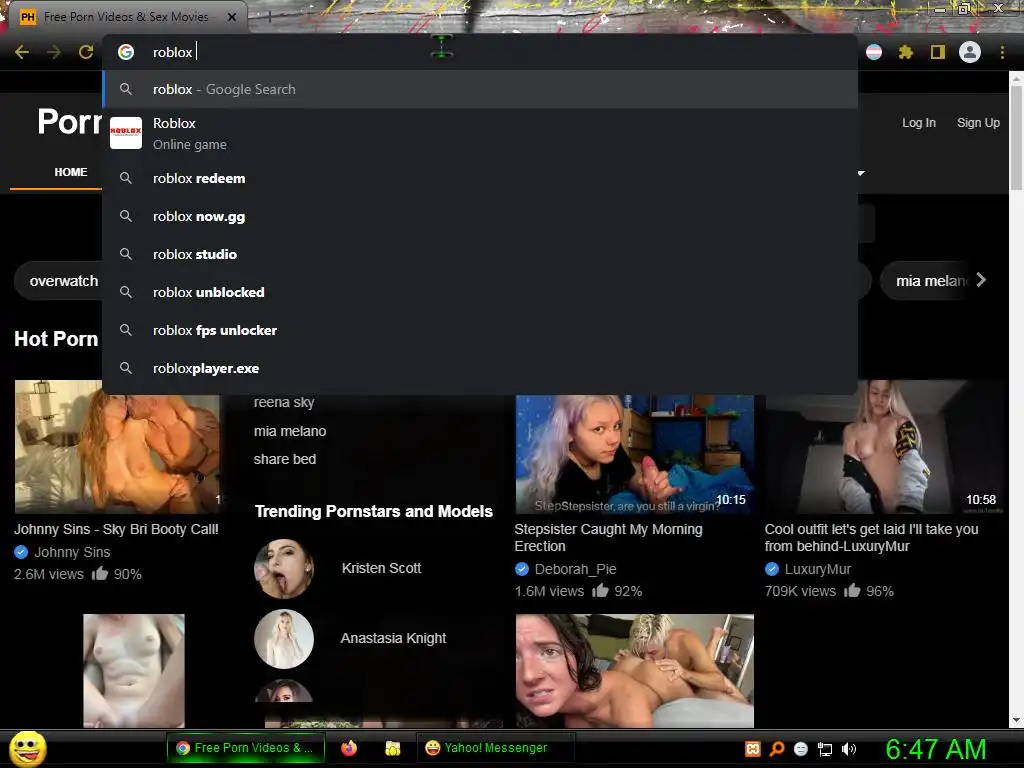Pick the 'roblox redeem' suggestion
Image resolution: width=1024 pixels, height=768 pixels.
[480, 178]
